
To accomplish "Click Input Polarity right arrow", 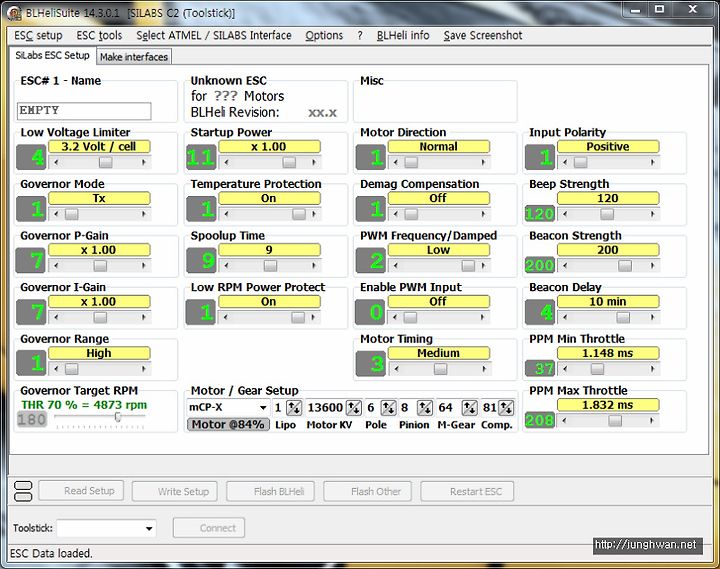I will click(x=652, y=162).
